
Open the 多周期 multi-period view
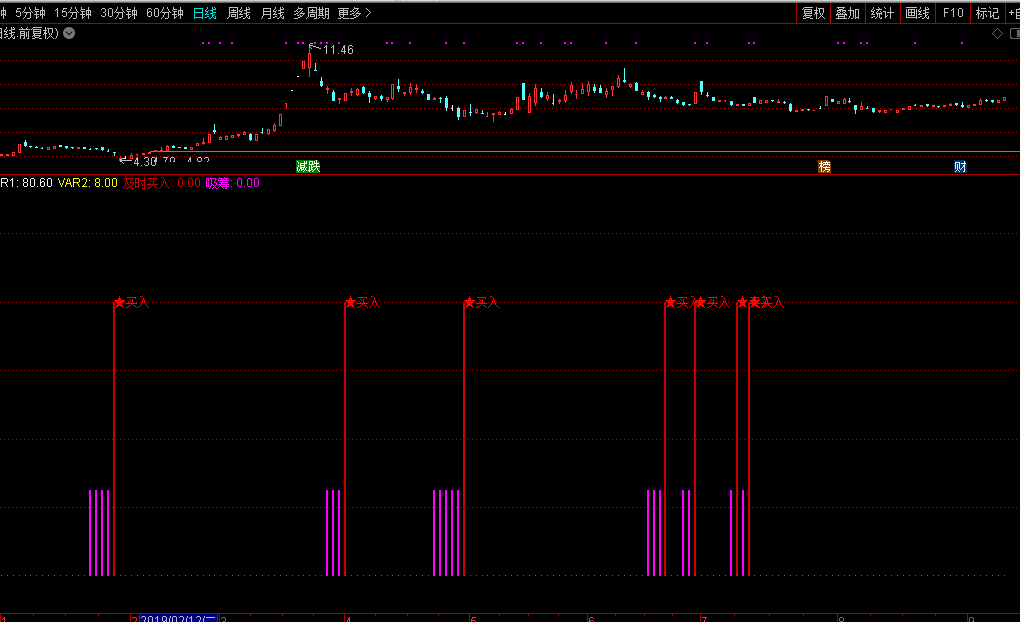coord(312,13)
